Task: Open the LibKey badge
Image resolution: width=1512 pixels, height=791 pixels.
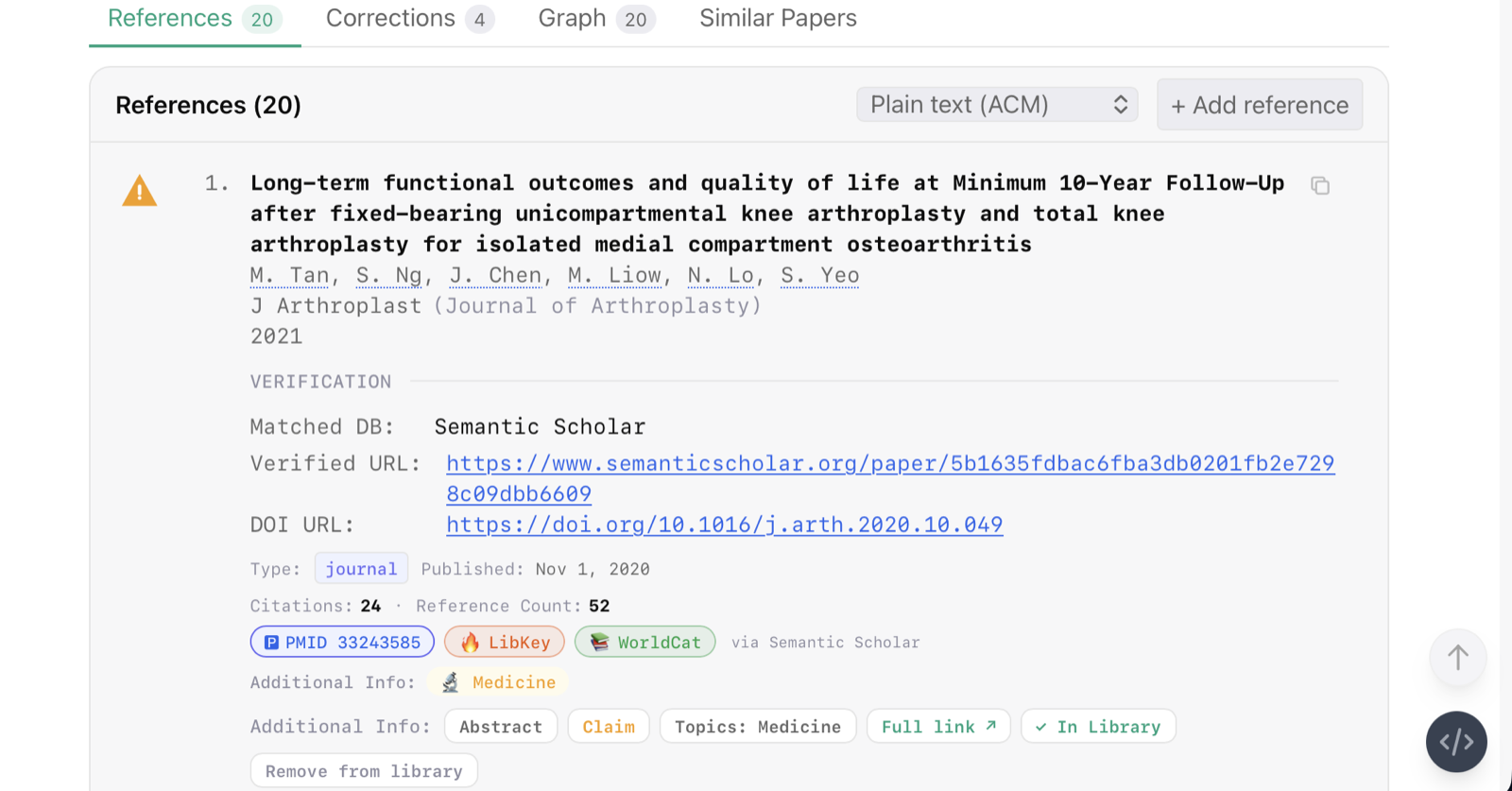Action: tap(505, 642)
